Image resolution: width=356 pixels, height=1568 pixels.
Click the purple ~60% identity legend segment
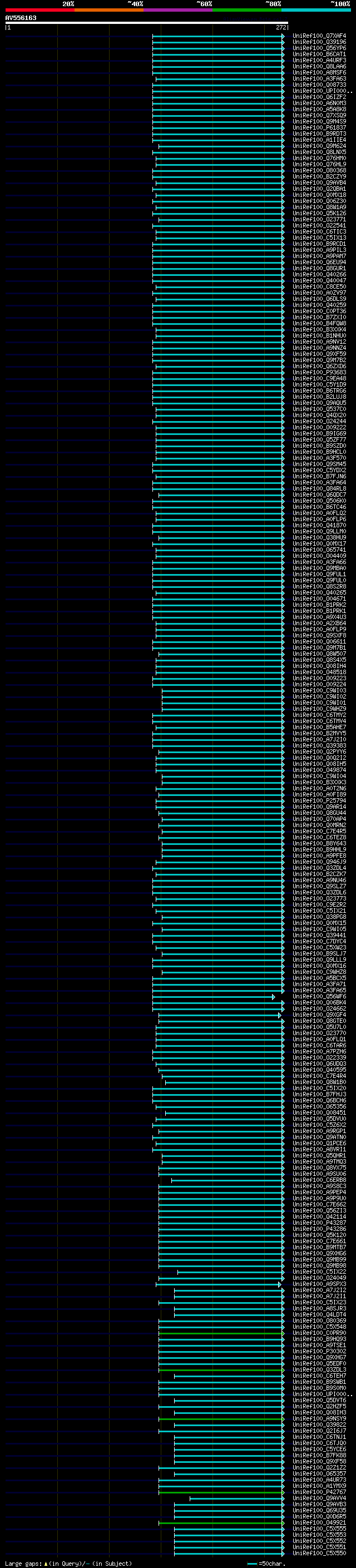(177, 10)
